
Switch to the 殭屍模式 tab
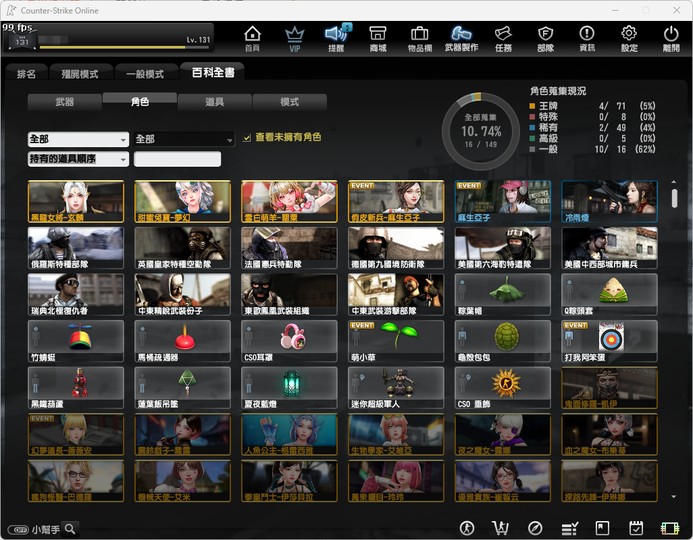[x=80, y=73]
